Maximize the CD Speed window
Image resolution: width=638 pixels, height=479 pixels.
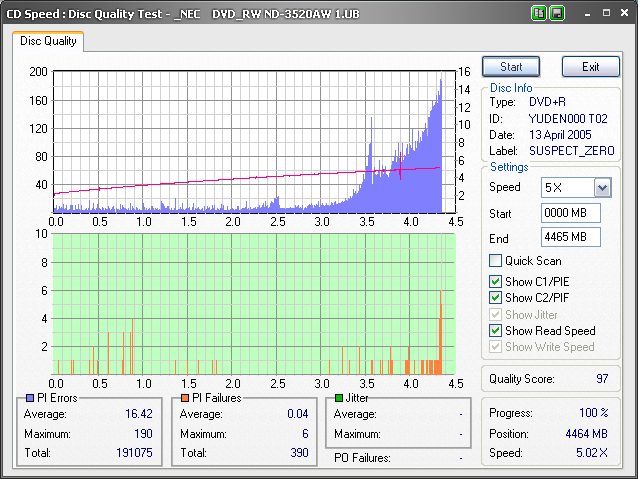(606, 13)
